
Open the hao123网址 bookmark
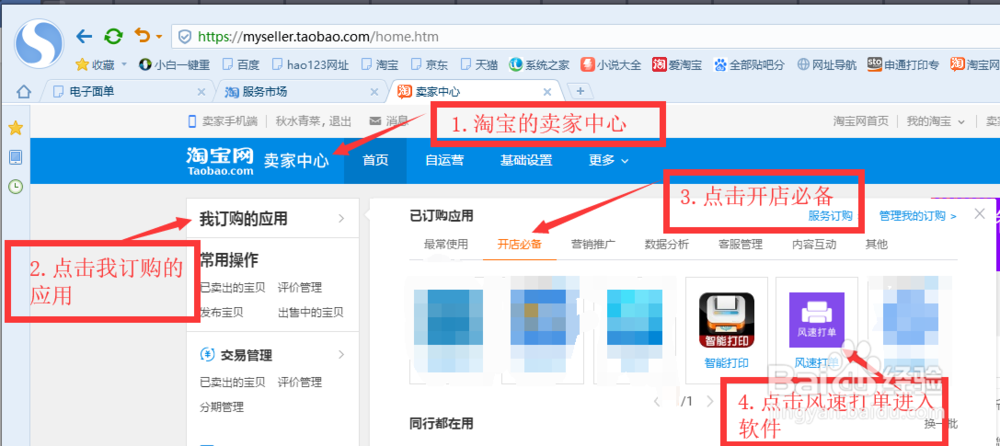pos(310,64)
